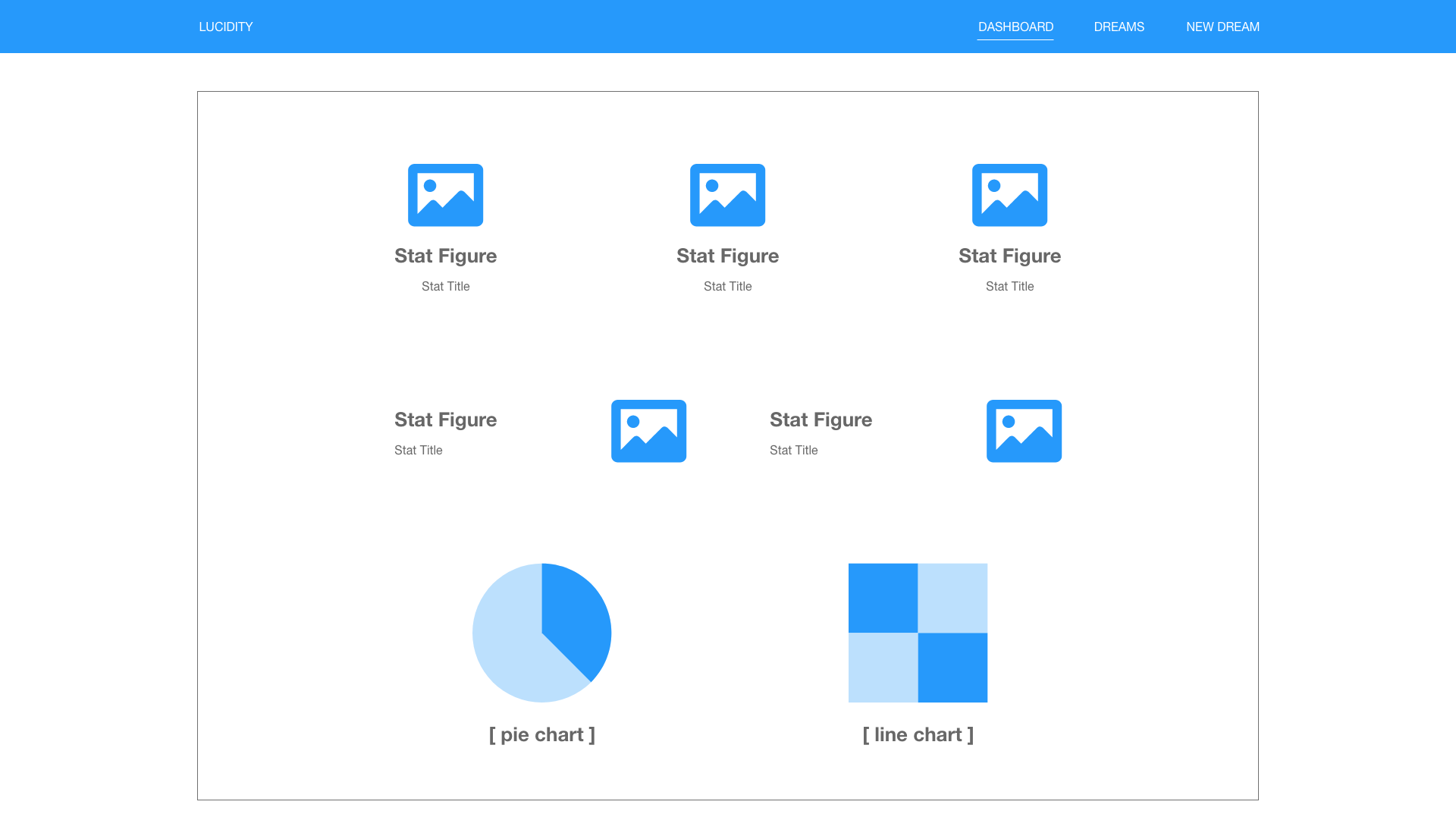Click the top-right stat image placeholder icon

pyautogui.click(x=1009, y=195)
